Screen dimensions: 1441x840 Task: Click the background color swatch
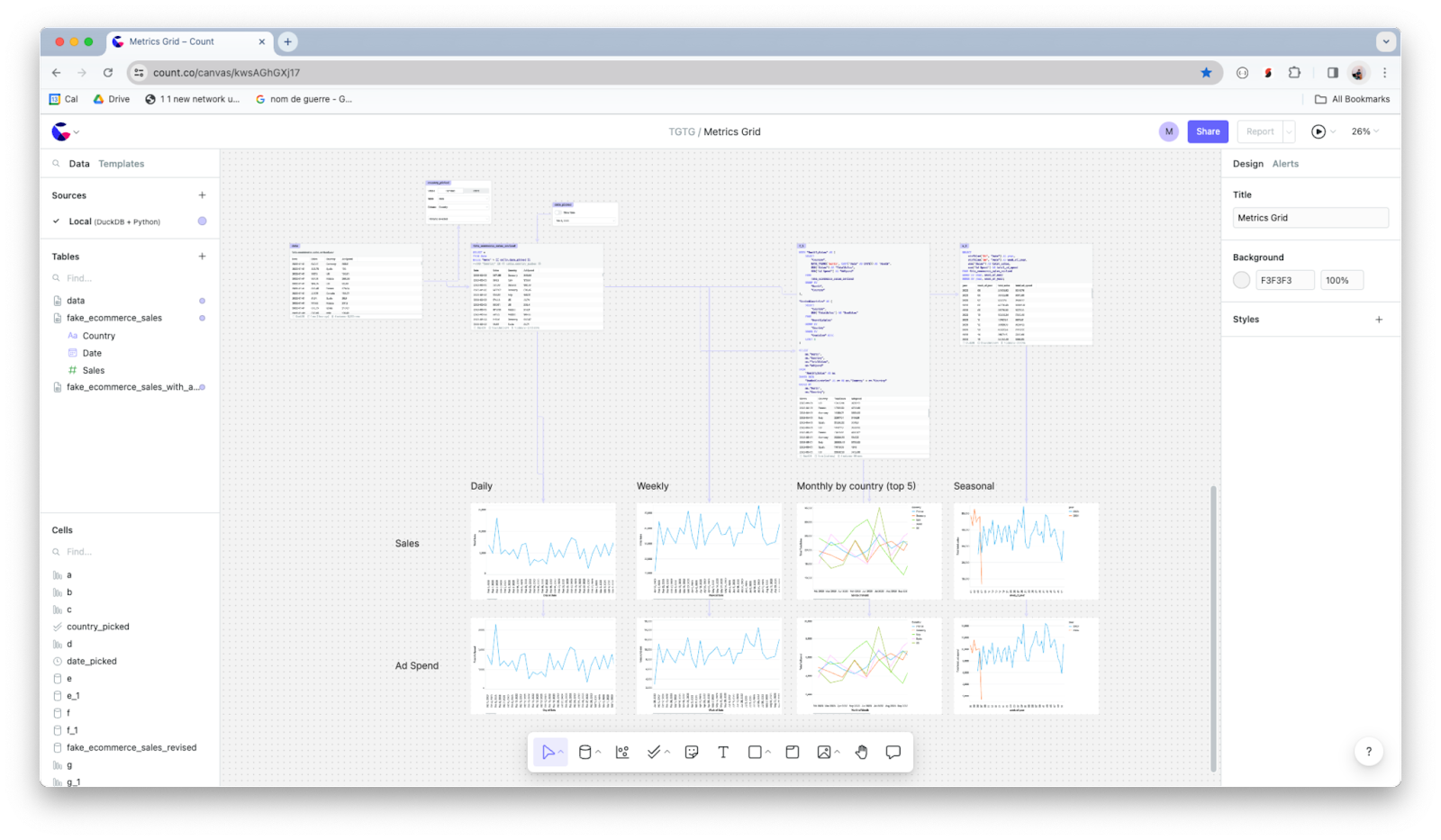click(1241, 280)
